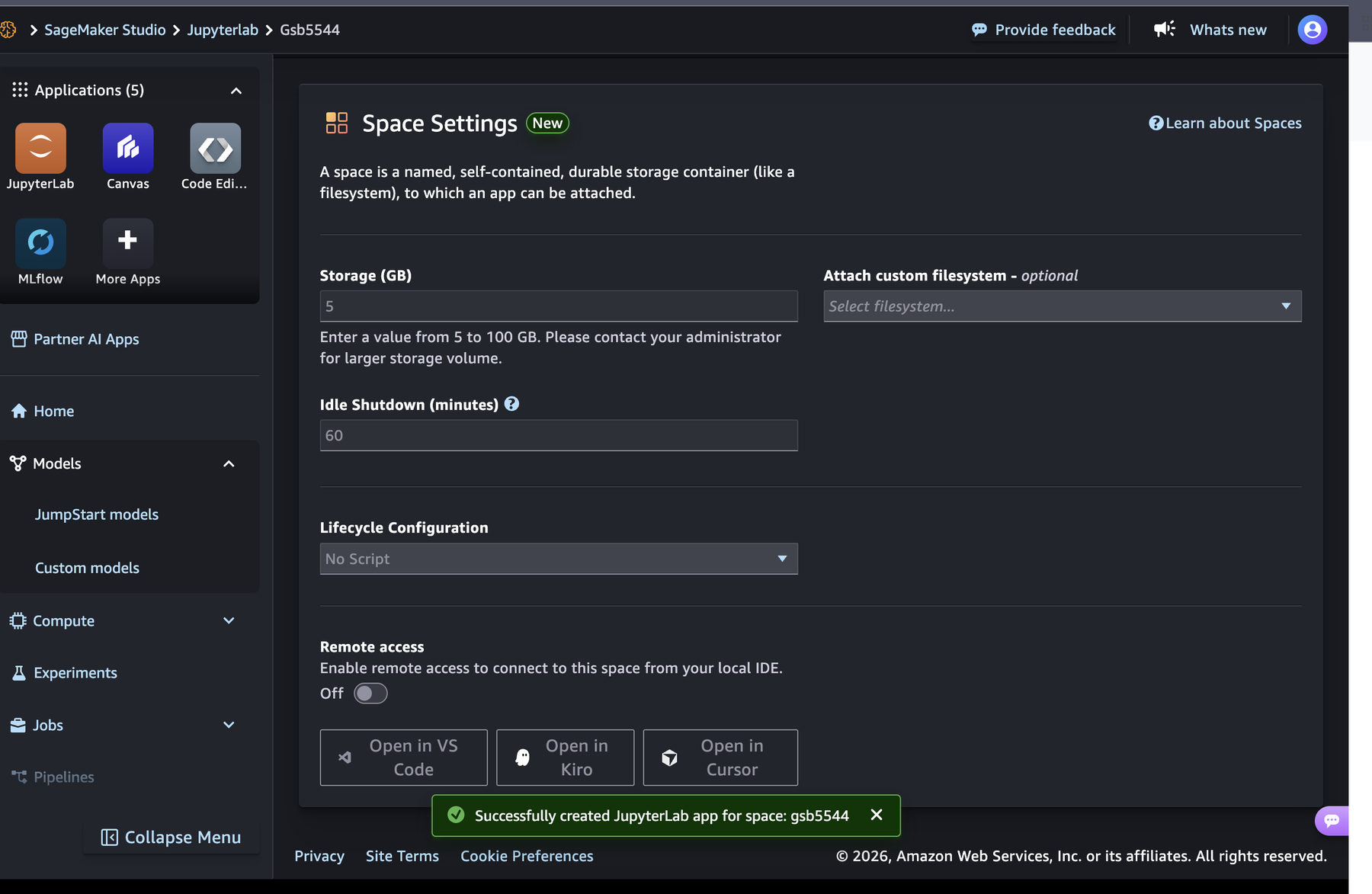Select Custom models
The image size is (1372, 894).
[x=87, y=568]
